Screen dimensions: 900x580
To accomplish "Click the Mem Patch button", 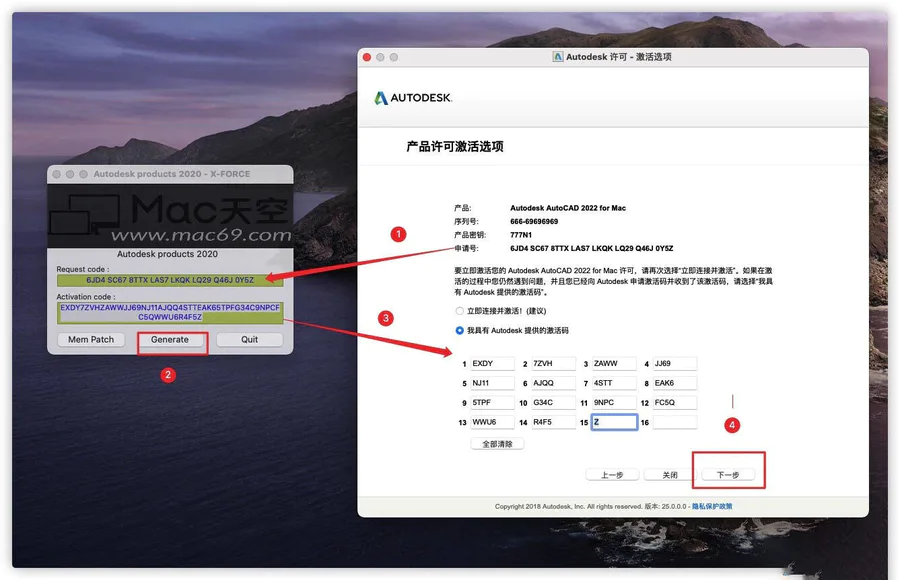I will point(91,340).
